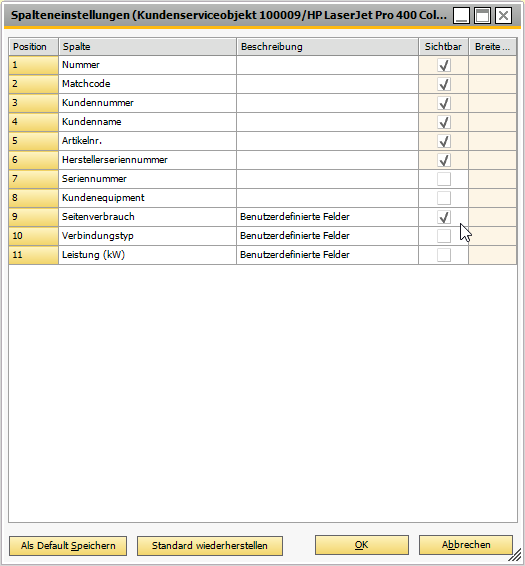Select position cell 4
Screen dimensions: 525x566
click(x=34, y=122)
